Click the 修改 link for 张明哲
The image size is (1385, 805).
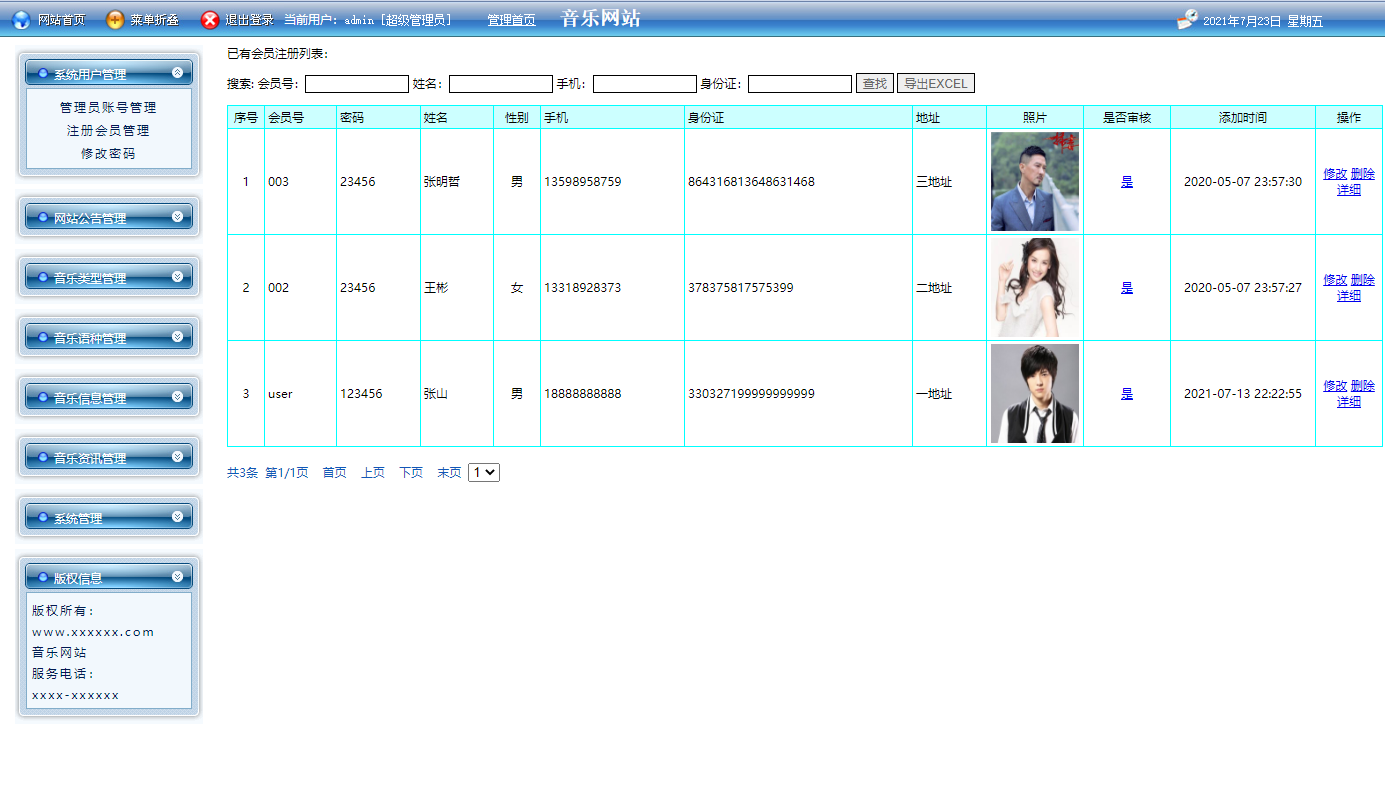1335,173
